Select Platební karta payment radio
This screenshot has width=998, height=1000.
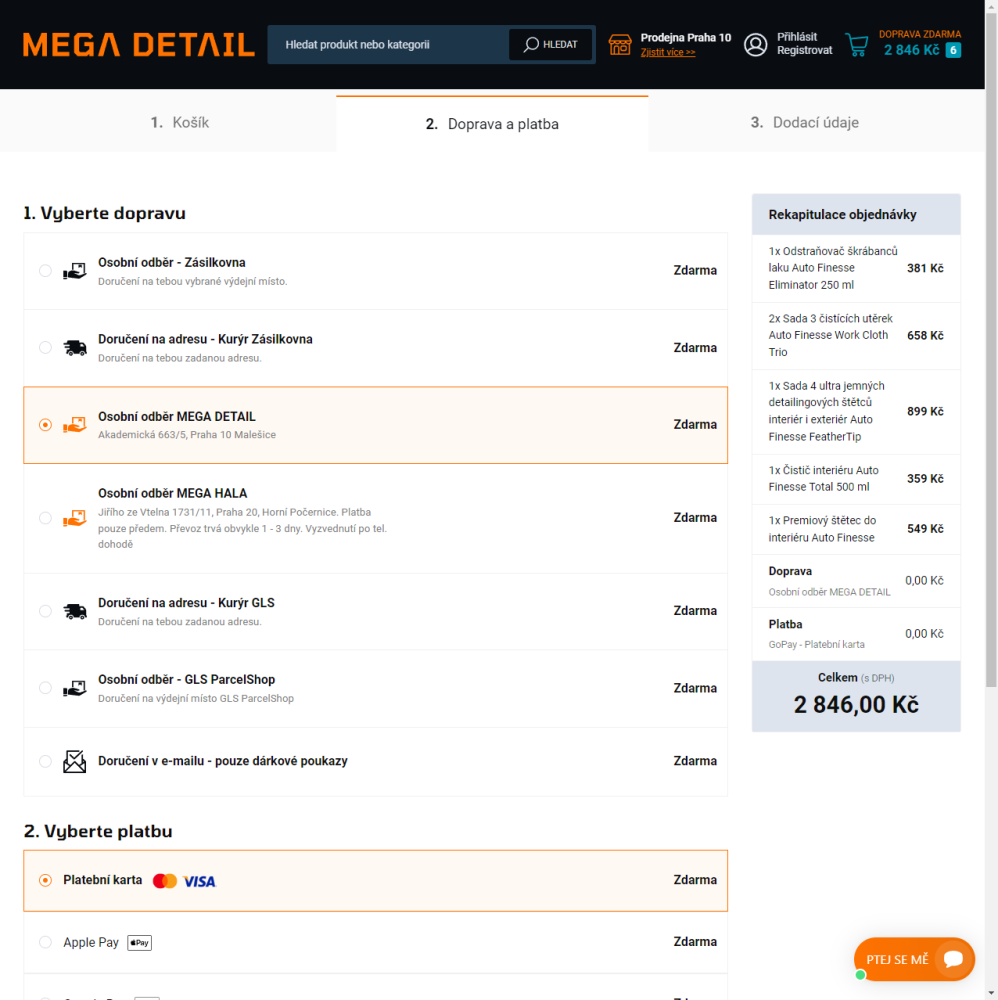pos(45,881)
